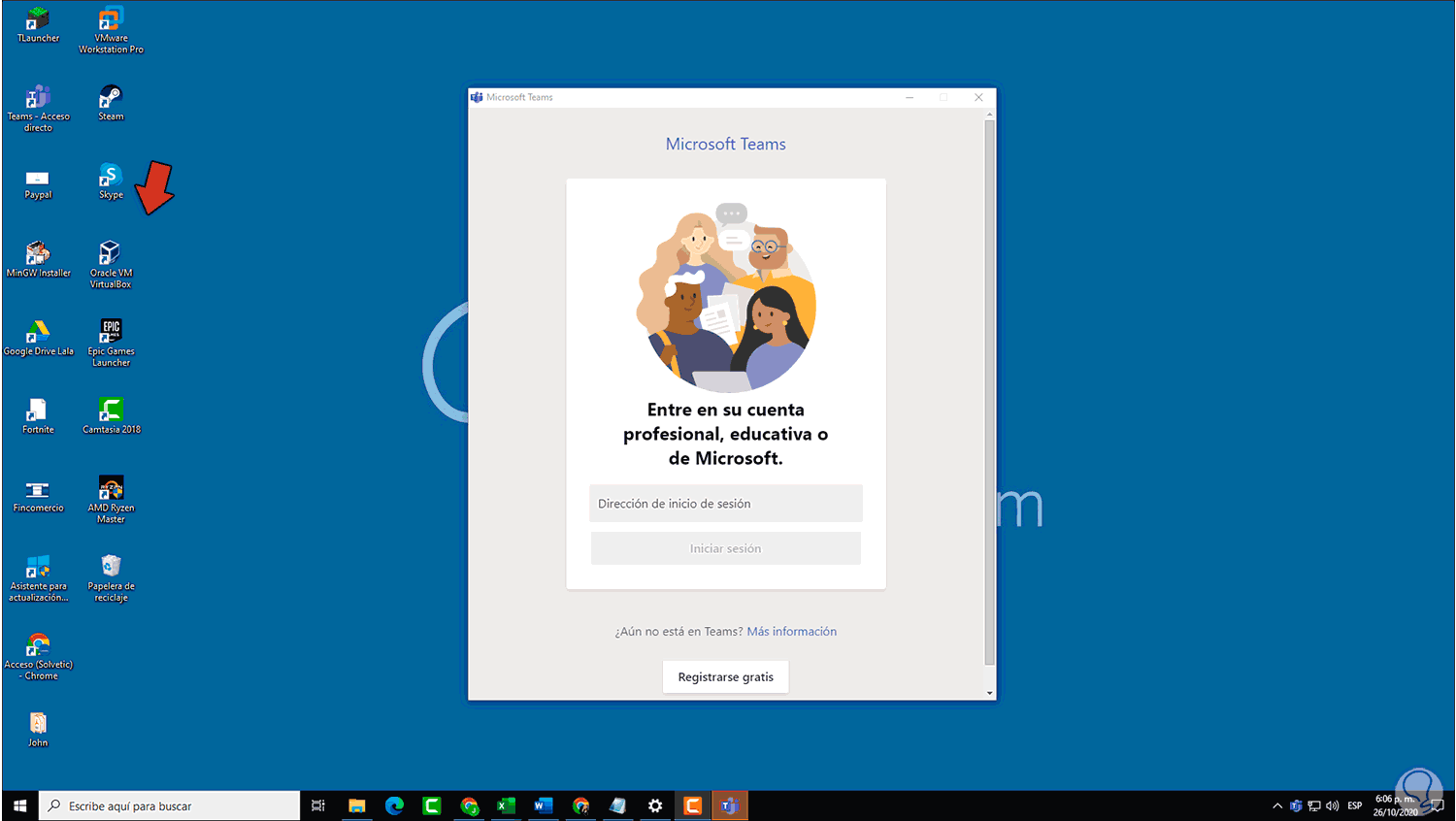
Task: Click the green Camtasia icon on the taskbar
Action: pyautogui.click(x=432, y=805)
